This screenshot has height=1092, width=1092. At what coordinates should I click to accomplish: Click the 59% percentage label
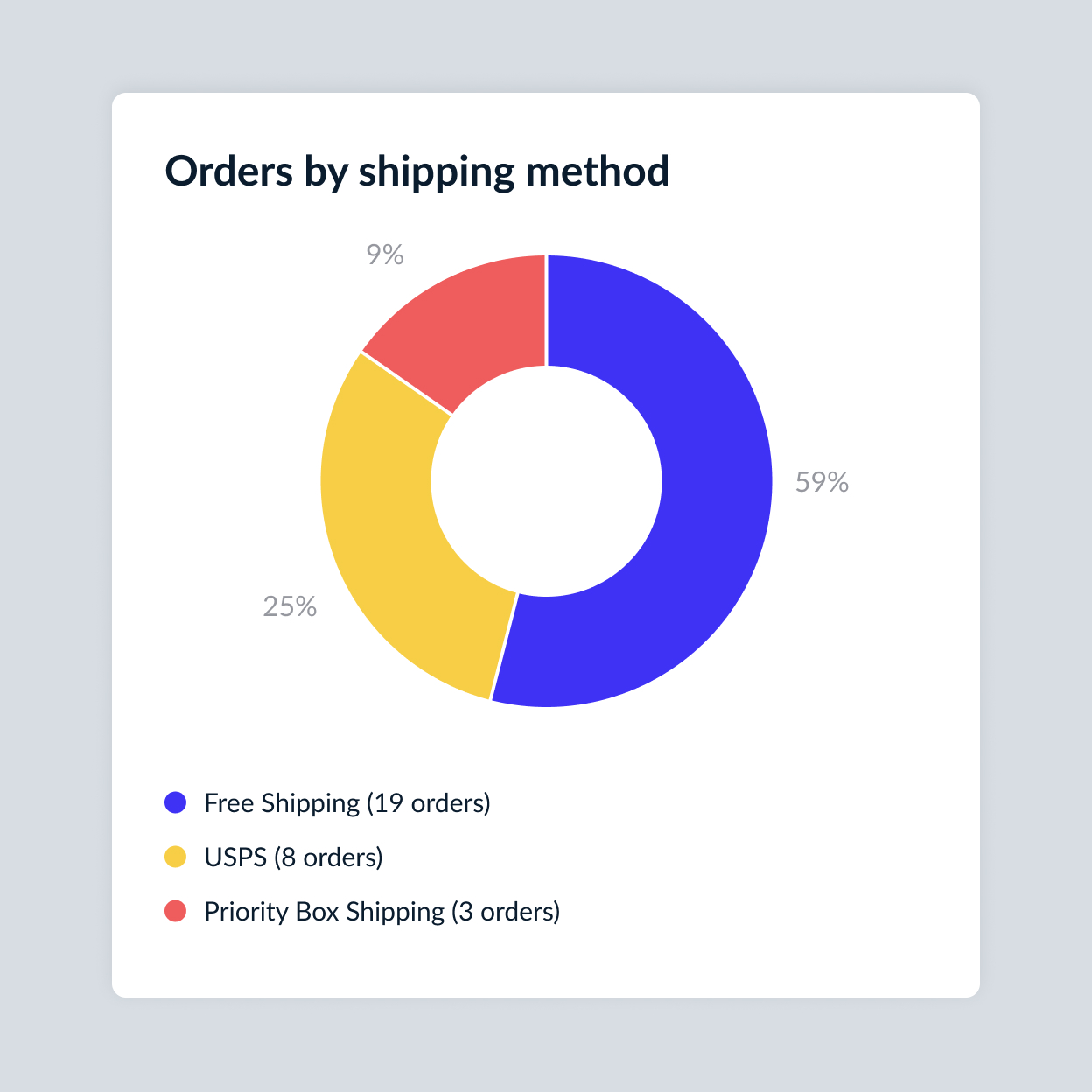pos(822,482)
